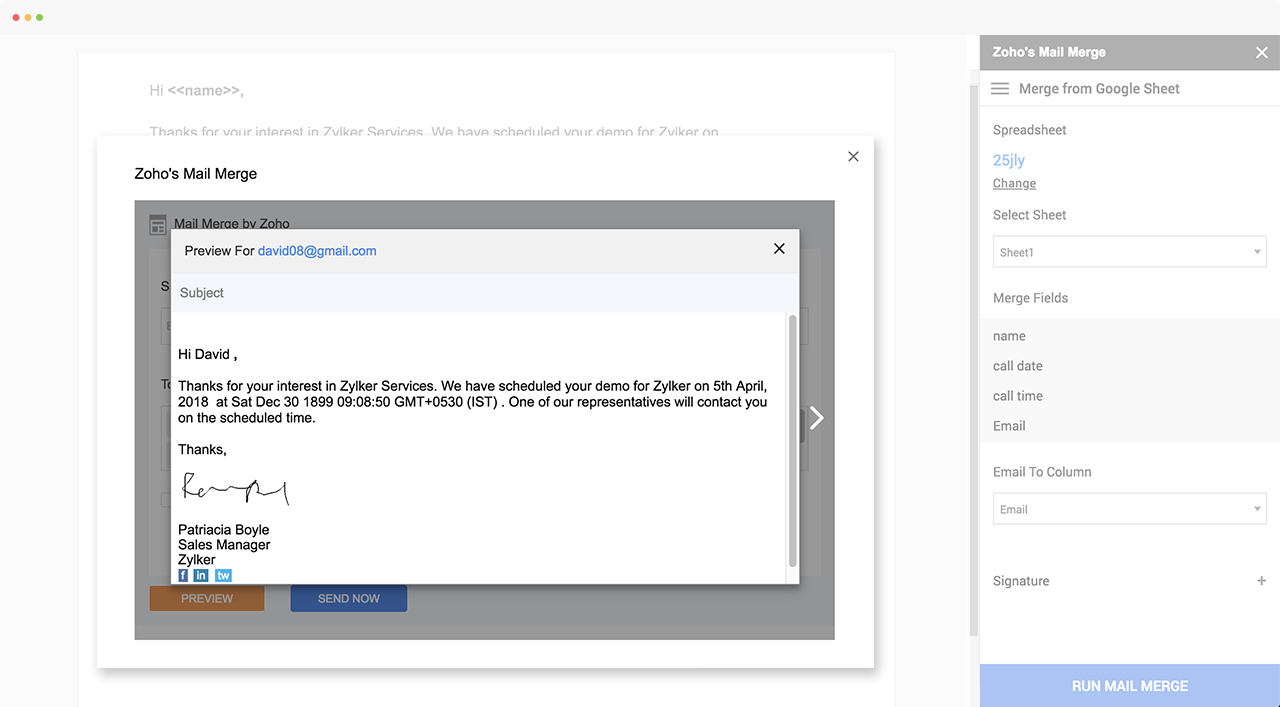Add a signature with the plus icon
This screenshot has height=707, width=1280.
point(1261,581)
